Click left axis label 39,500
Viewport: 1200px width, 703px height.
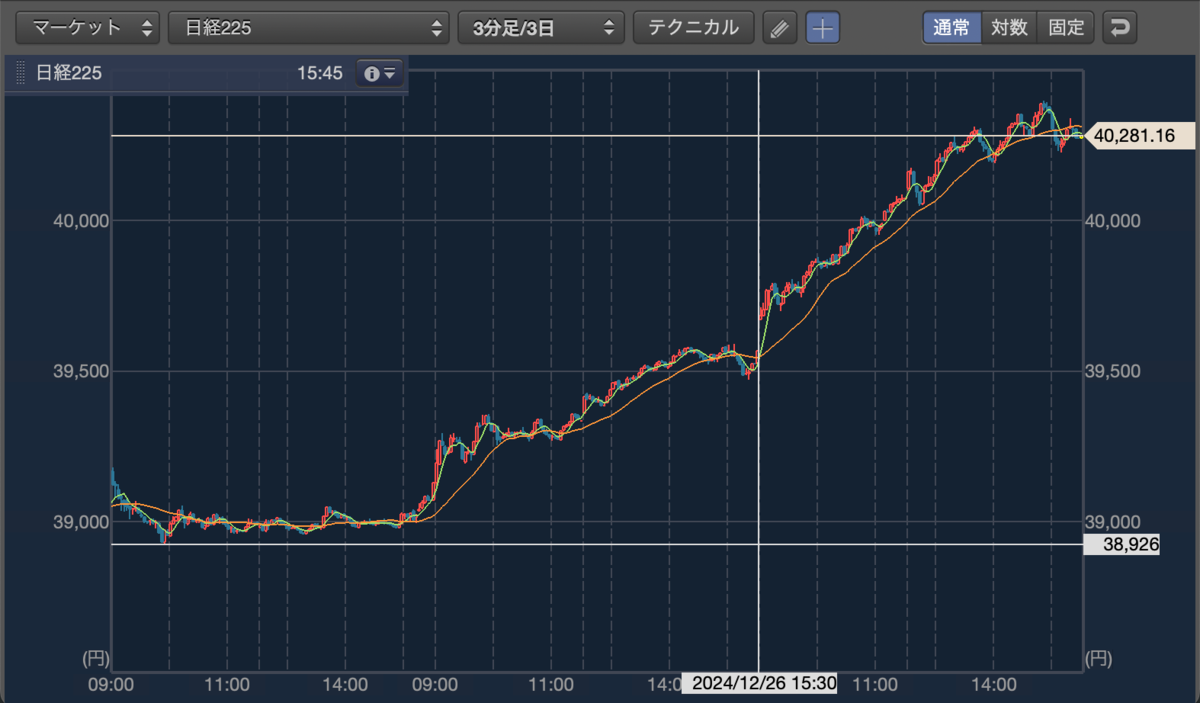(x=80, y=371)
